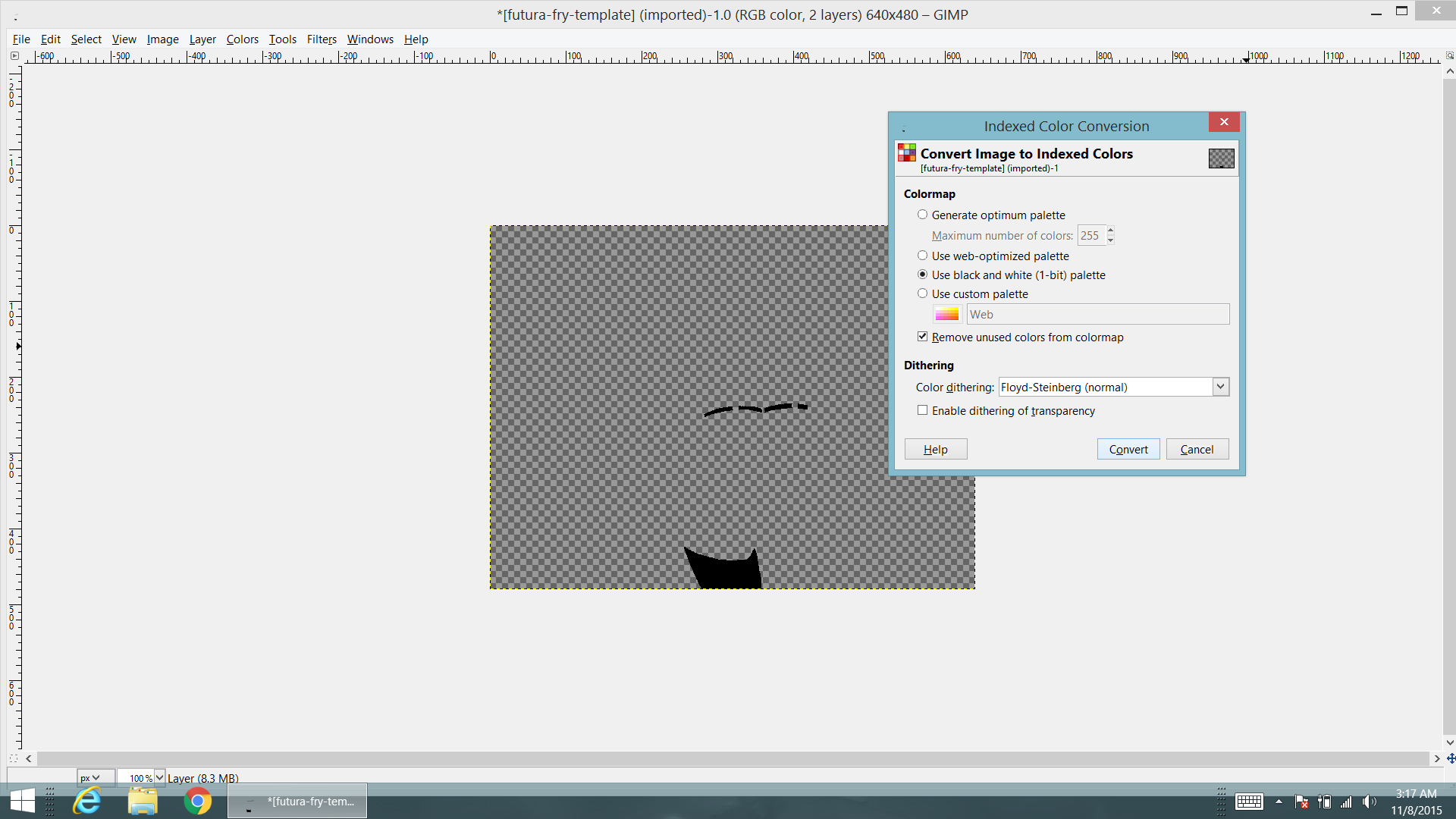Open the Filters menu

(x=322, y=39)
